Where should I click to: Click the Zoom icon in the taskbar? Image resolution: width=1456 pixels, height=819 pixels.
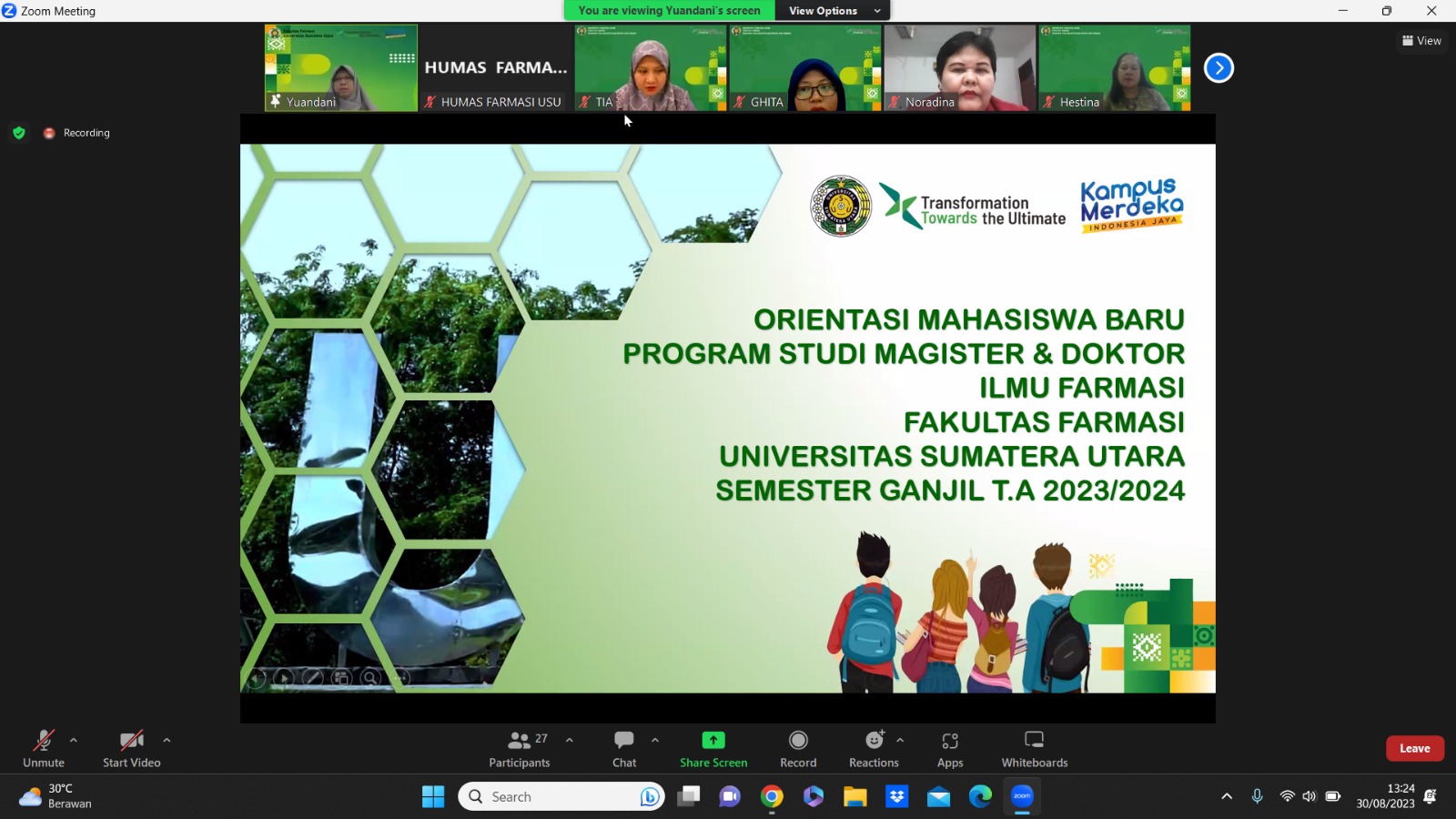pos(1022,797)
